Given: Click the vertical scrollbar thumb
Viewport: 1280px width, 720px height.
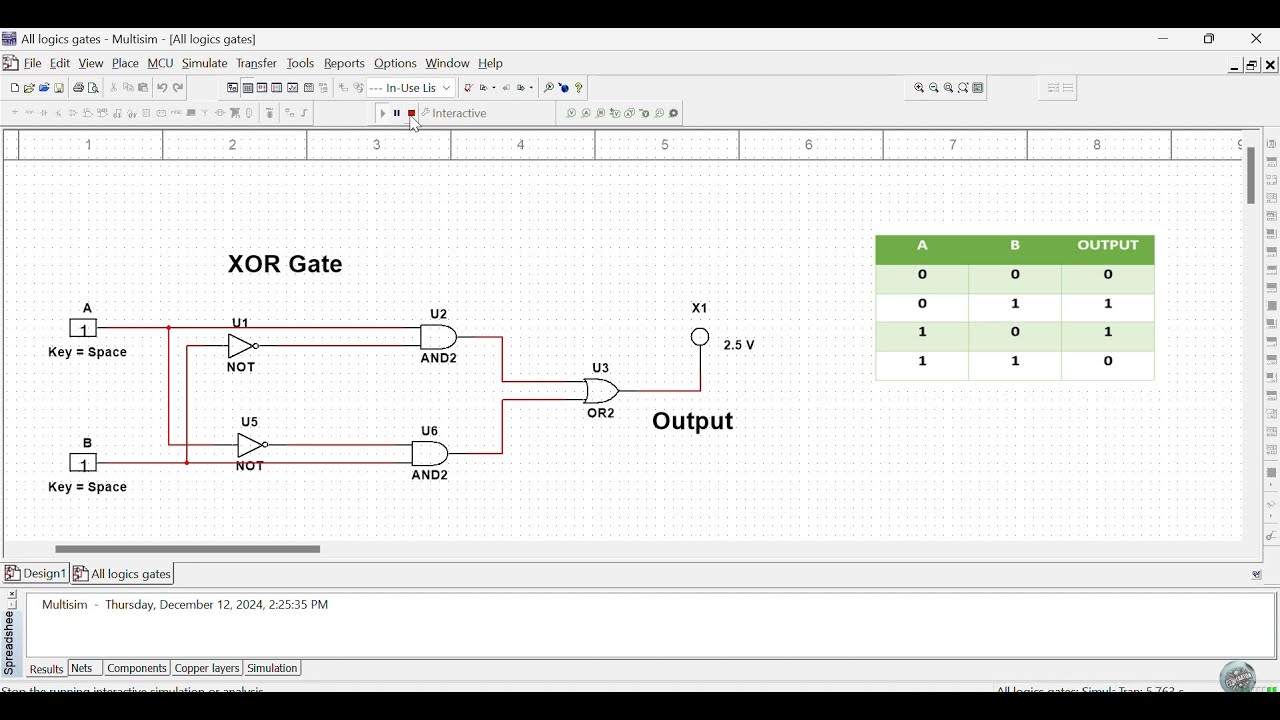Looking at the screenshot, I should pyautogui.click(x=1251, y=175).
